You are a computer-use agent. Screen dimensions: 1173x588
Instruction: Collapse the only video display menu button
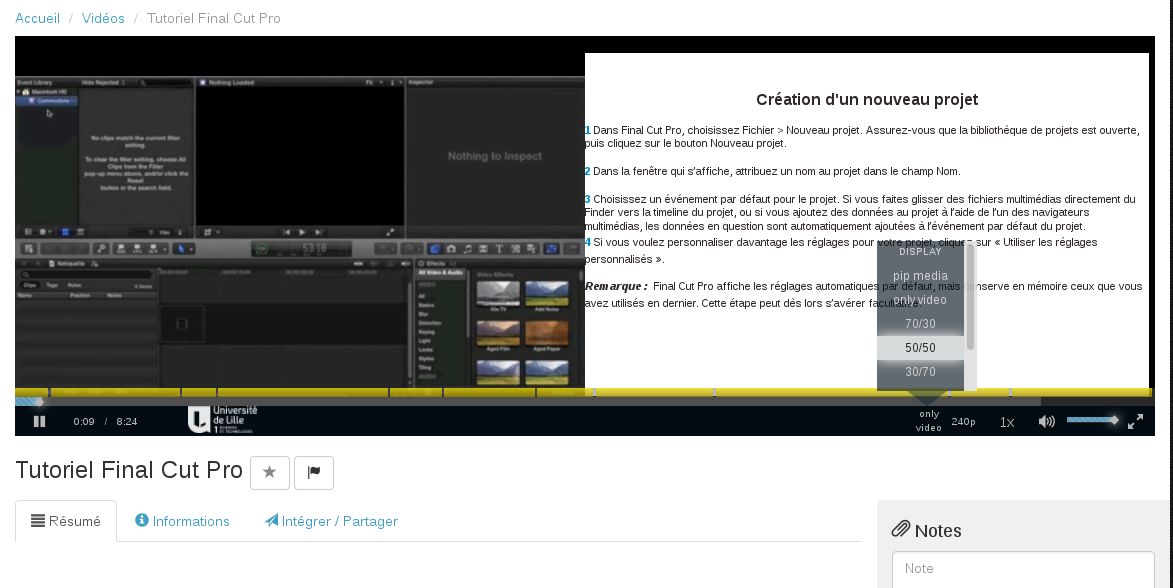(x=928, y=421)
